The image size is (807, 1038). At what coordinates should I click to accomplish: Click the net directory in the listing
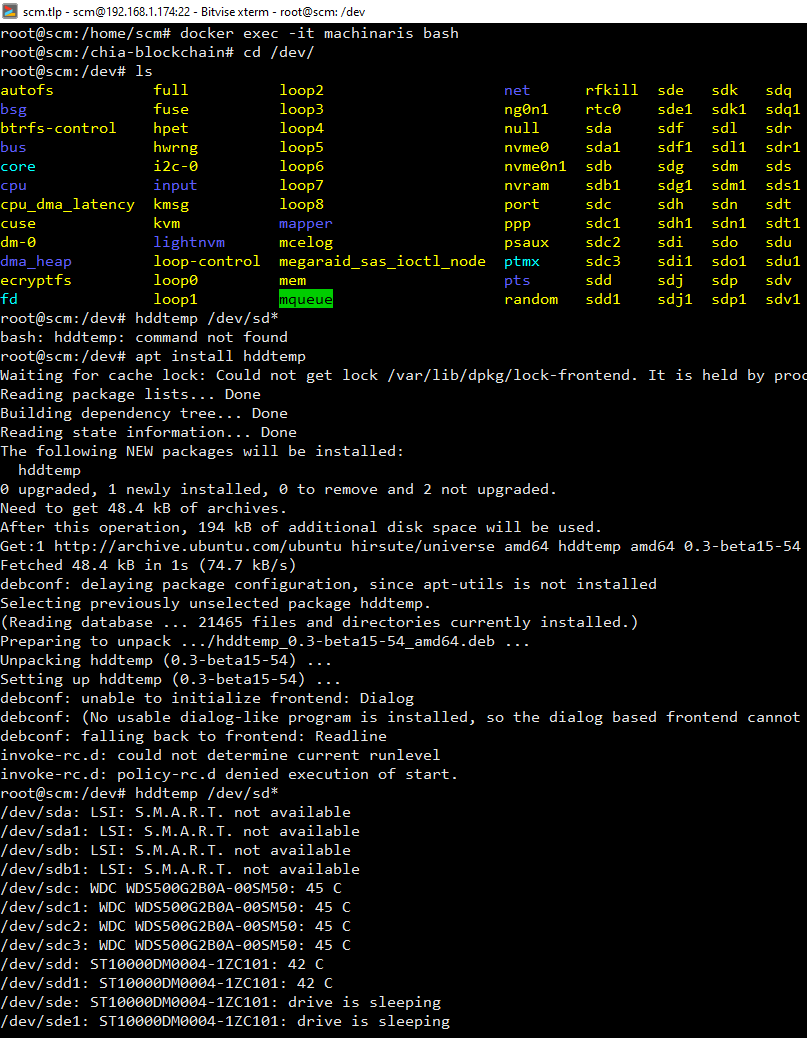click(x=517, y=89)
